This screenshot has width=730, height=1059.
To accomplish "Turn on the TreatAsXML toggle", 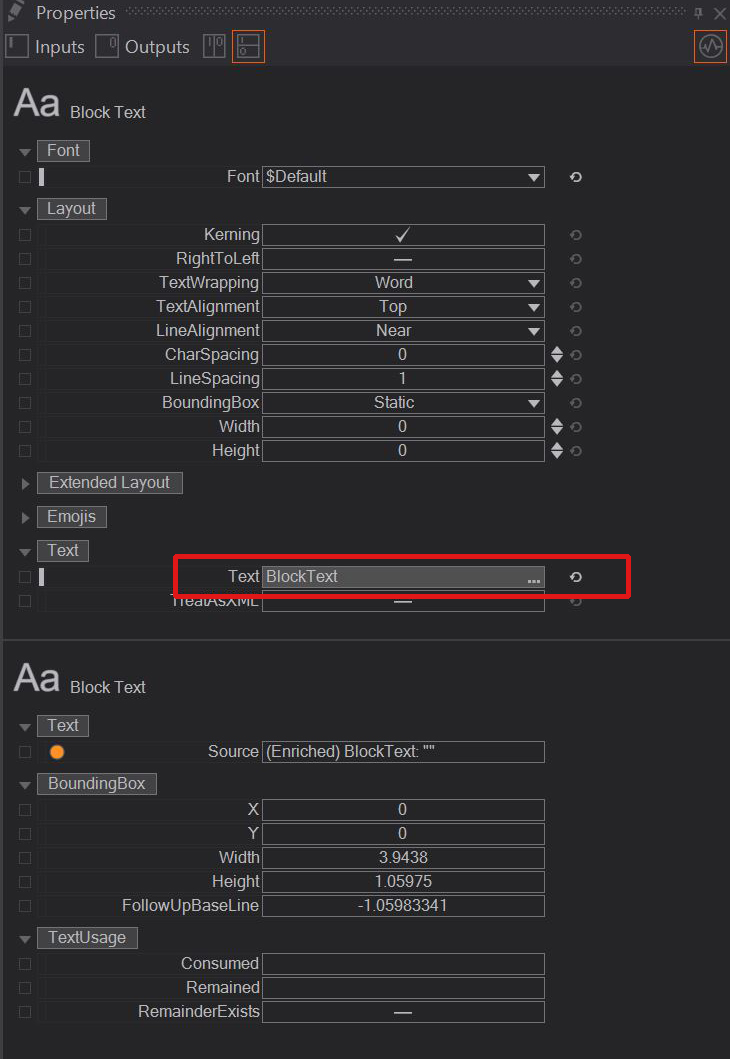I will pos(403,601).
